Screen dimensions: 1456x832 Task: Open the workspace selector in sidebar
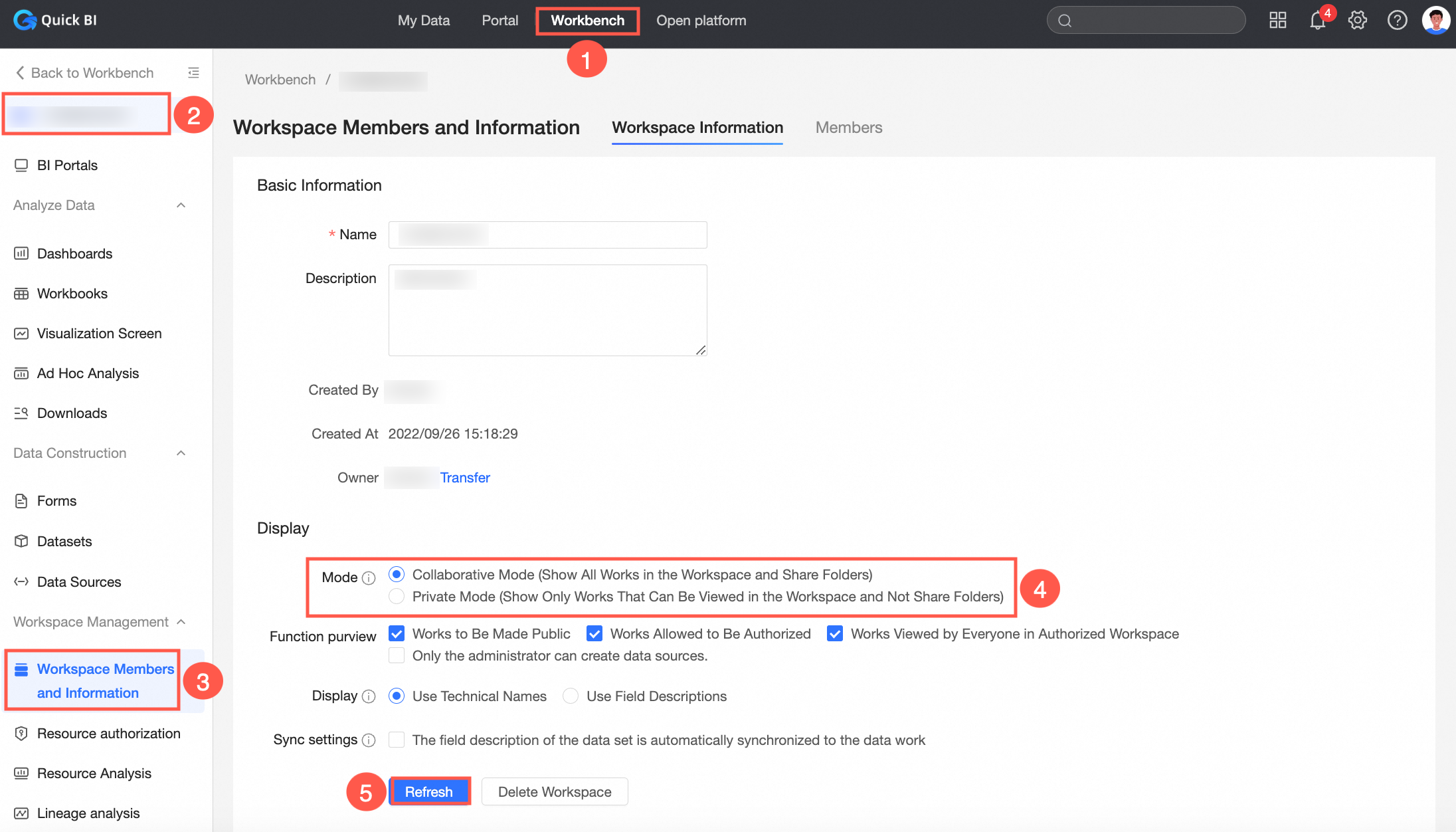click(x=86, y=115)
